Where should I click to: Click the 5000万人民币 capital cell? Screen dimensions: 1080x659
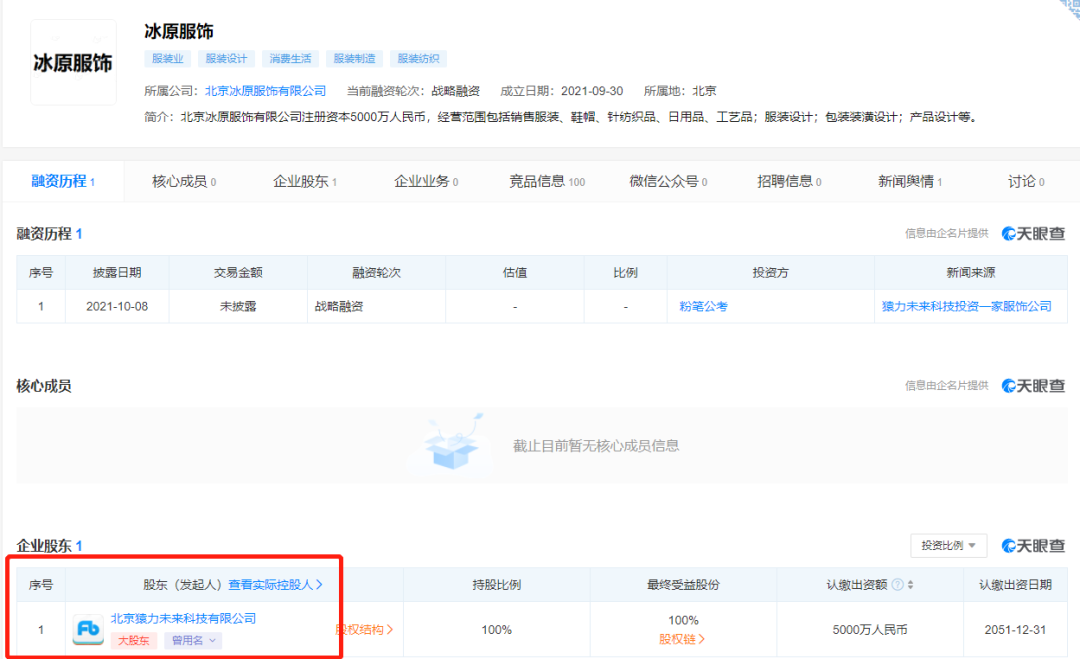(870, 629)
